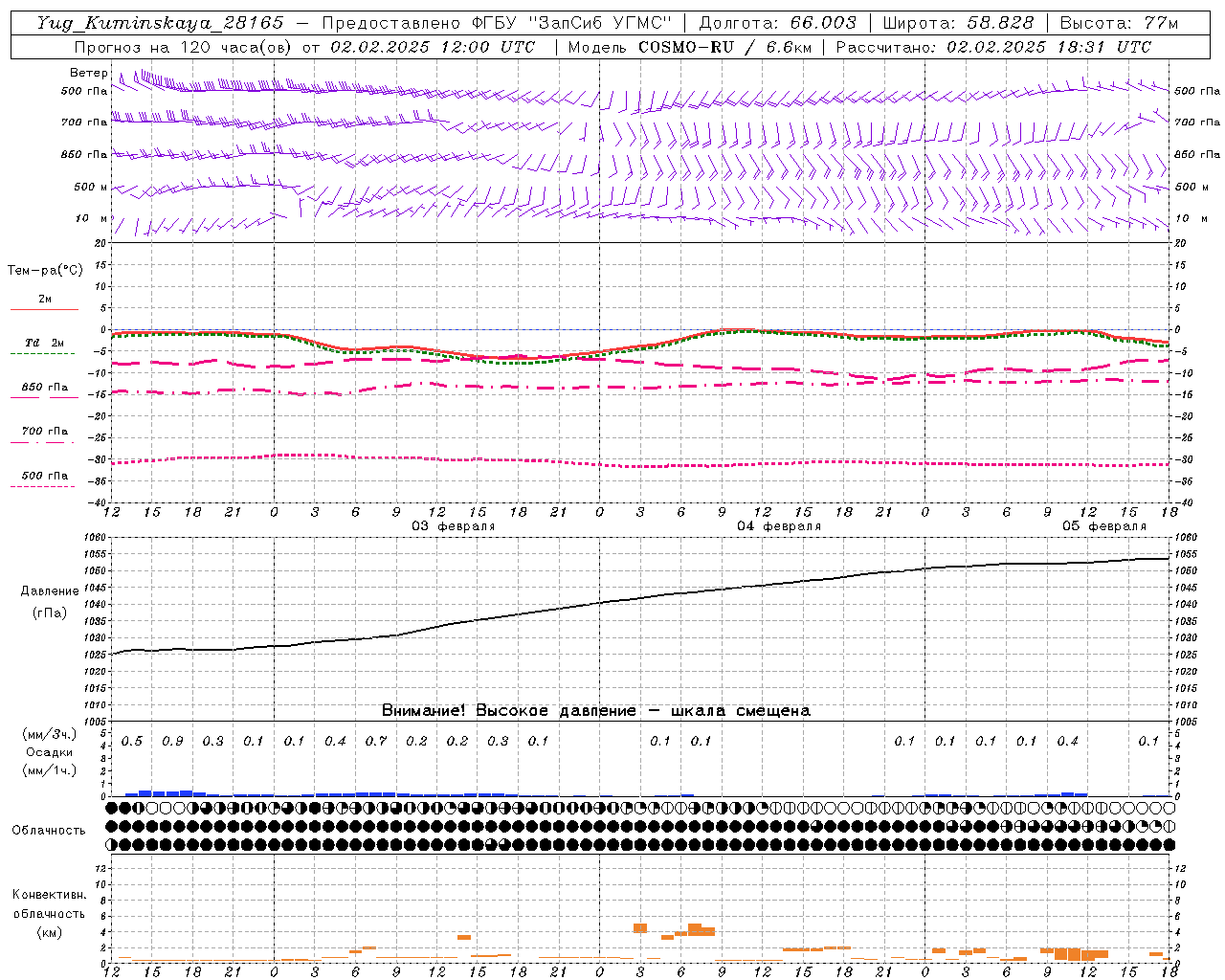The width and height of the screenshot is (1225, 980).
Task: Click the Ветер wind panel label
Action: (88, 73)
